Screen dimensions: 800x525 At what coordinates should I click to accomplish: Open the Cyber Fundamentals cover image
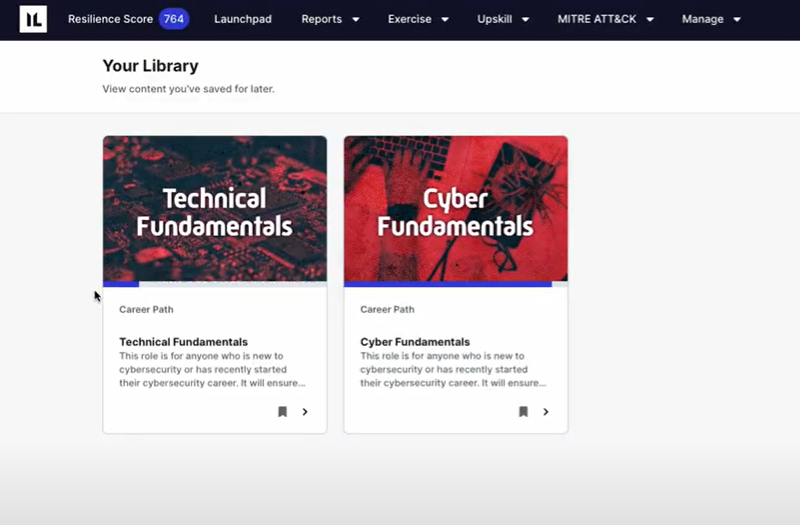tap(456, 208)
